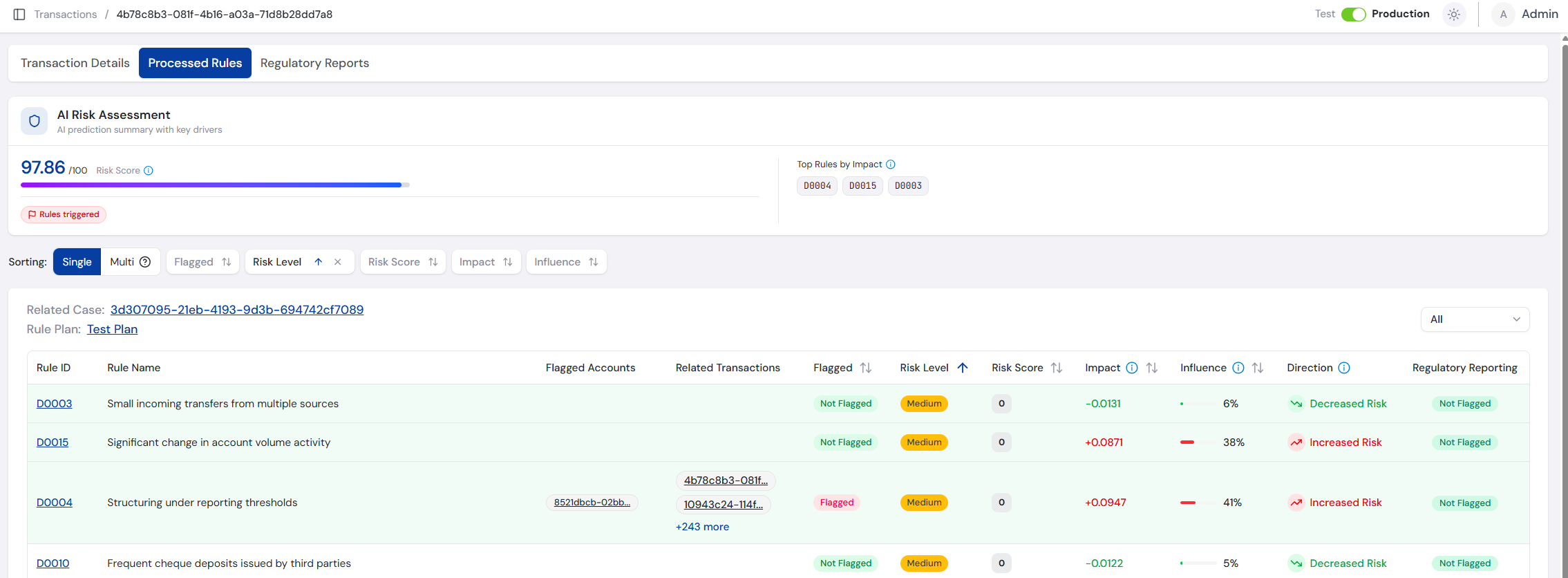
Task: Click the Influence column info icon
Action: pos(1238,368)
